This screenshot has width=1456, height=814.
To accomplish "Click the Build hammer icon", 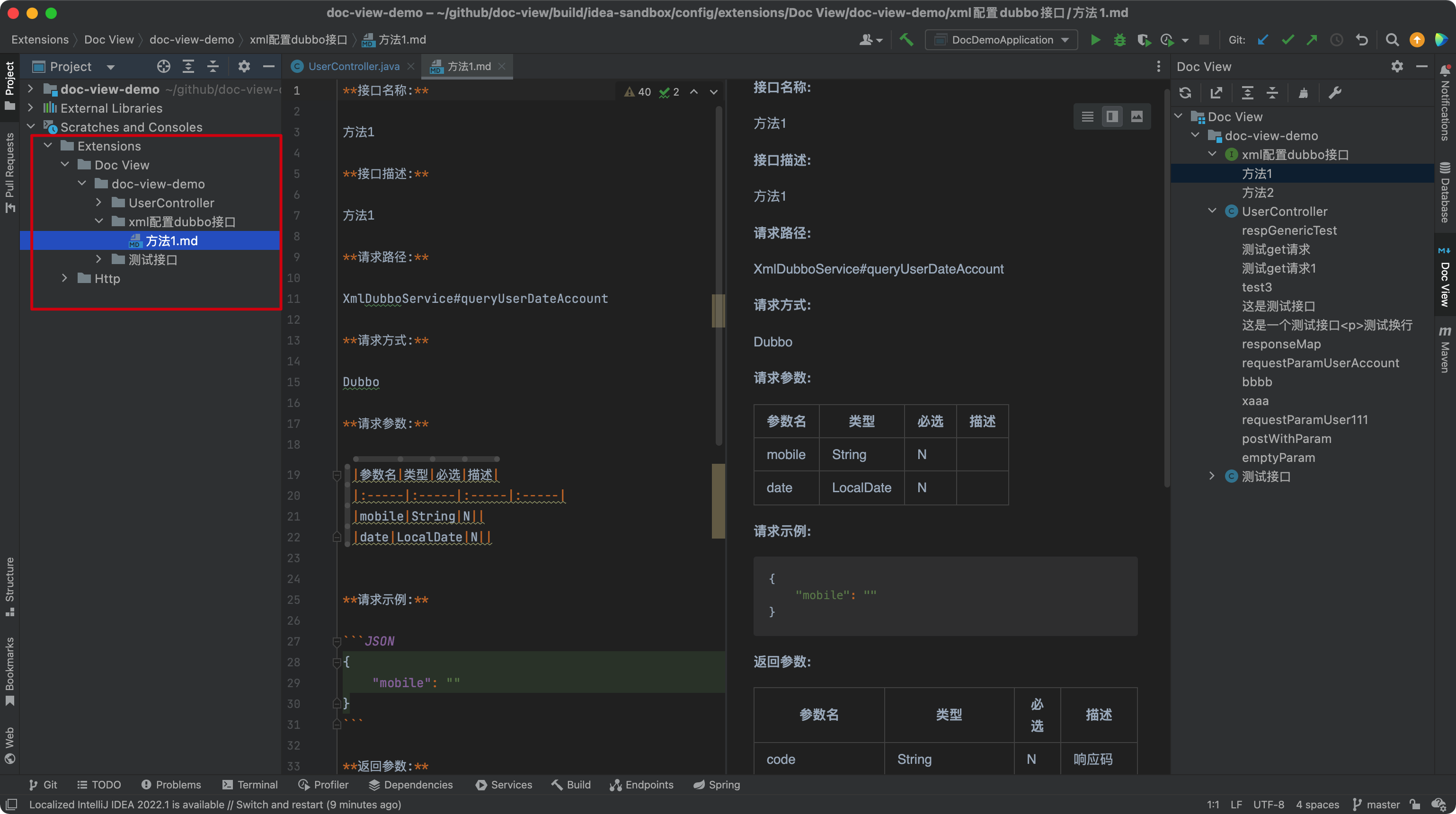I will pyautogui.click(x=906, y=40).
